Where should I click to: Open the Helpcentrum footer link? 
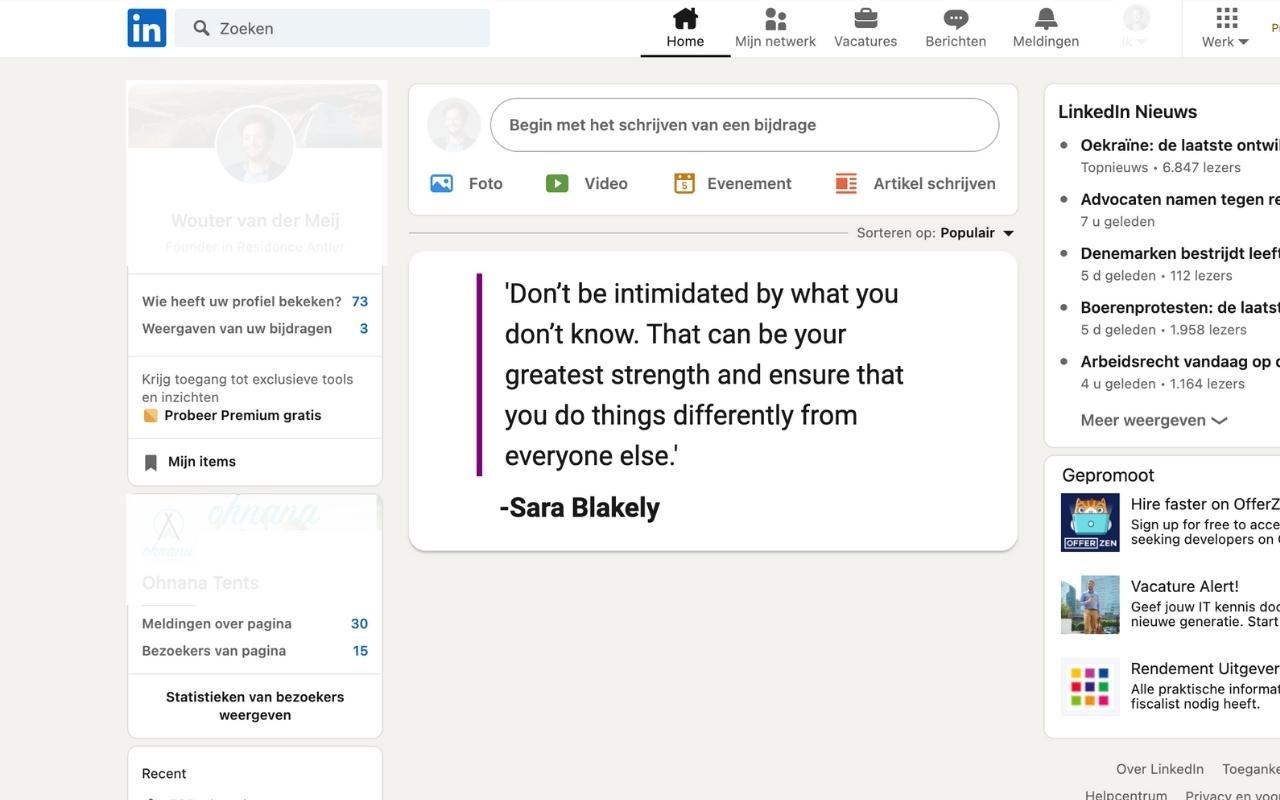pyautogui.click(x=1126, y=795)
